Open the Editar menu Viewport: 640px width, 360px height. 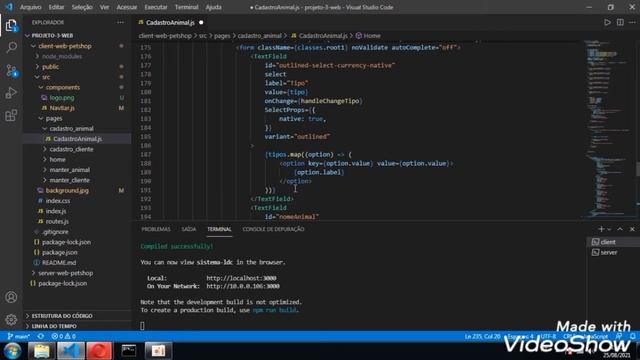pyautogui.click(x=56, y=7)
